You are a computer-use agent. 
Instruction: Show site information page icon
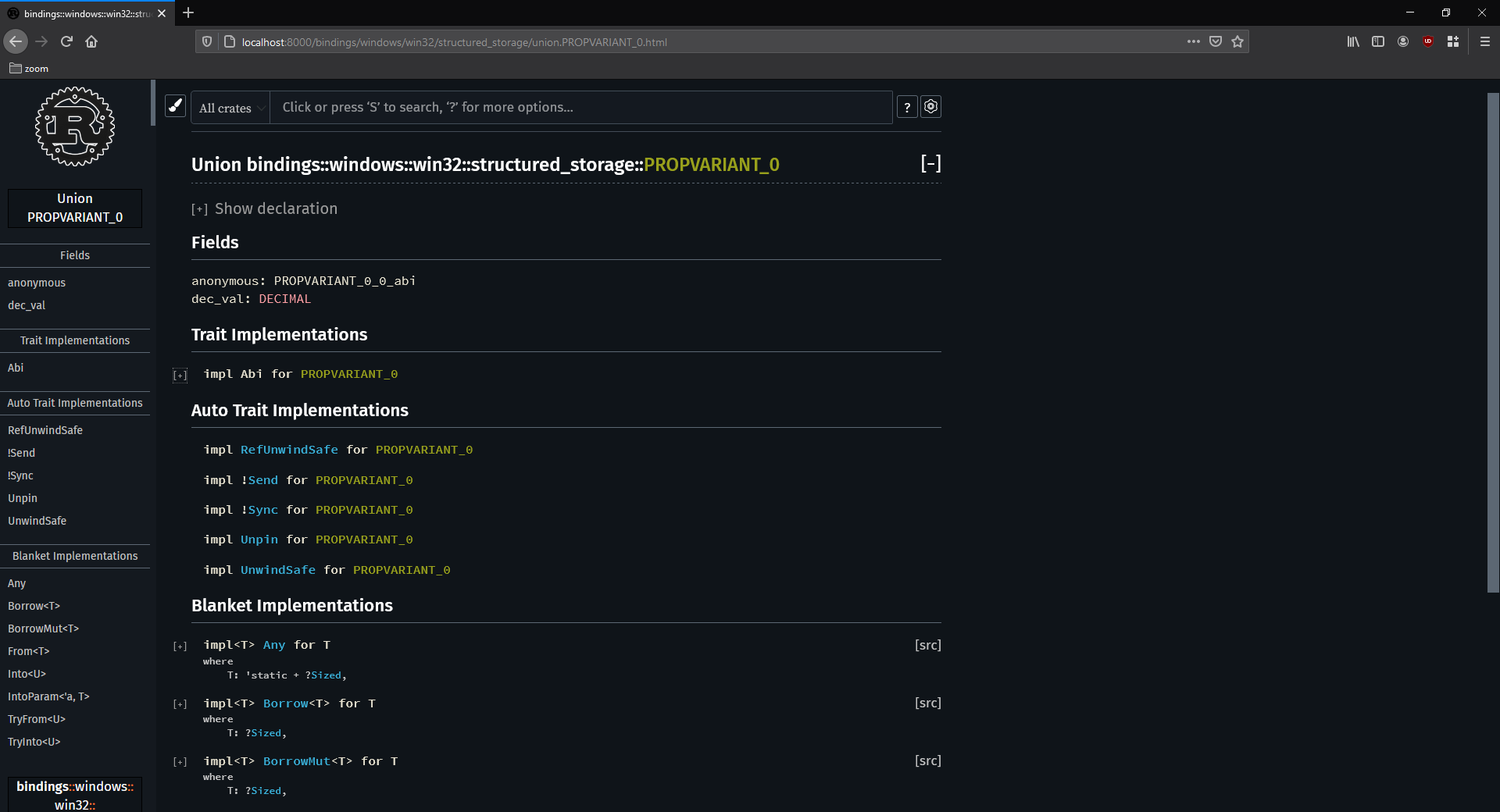point(229,41)
